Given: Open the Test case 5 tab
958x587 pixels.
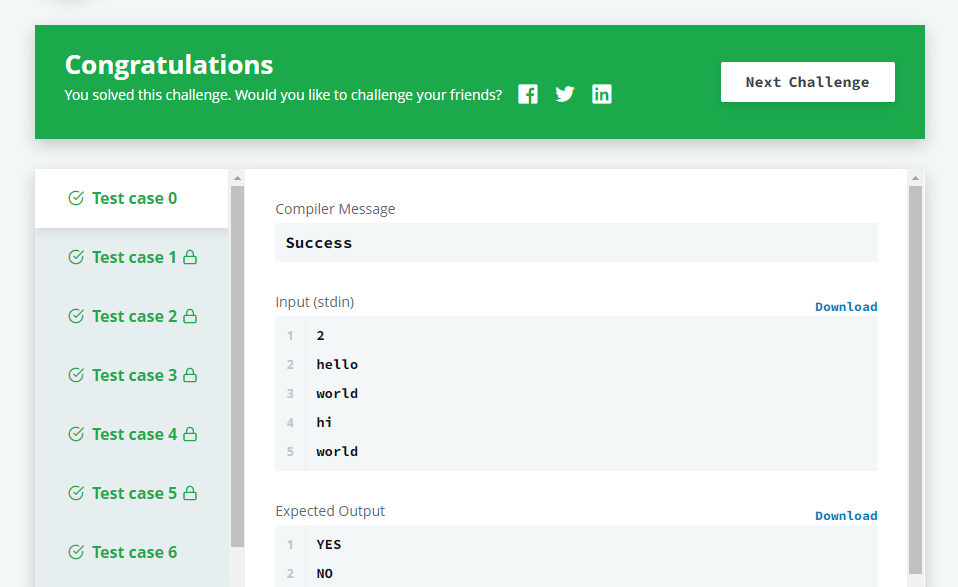Looking at the screenshot, I should coord(131,493).
